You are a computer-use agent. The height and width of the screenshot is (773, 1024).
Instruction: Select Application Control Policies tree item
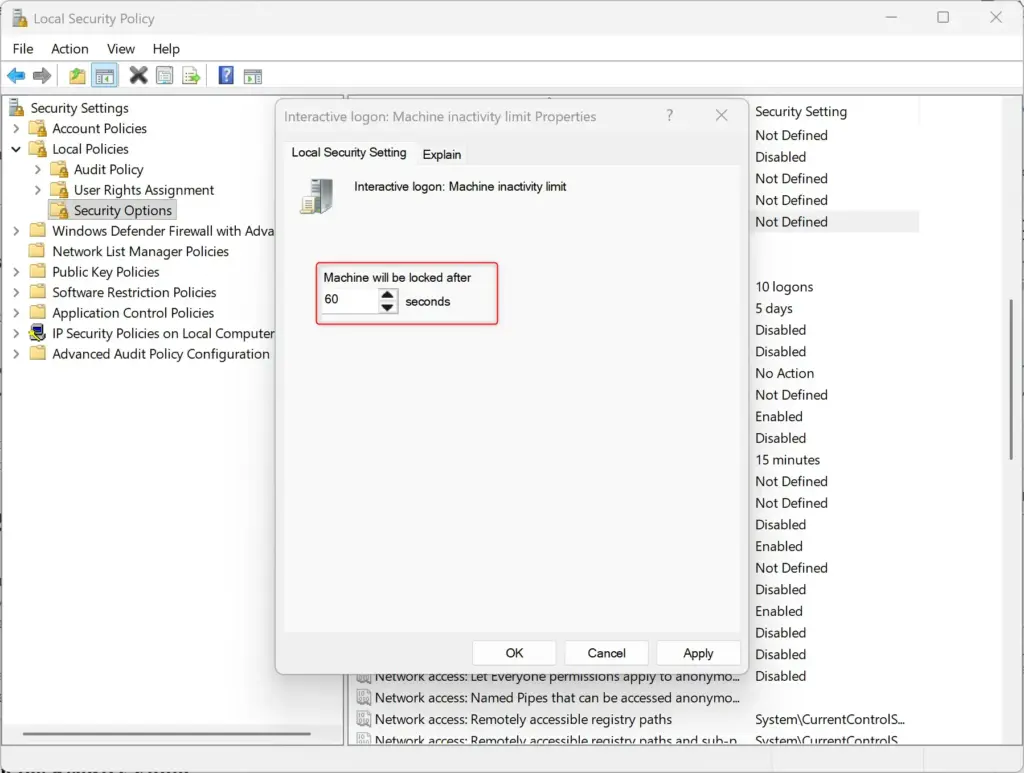pyautogui.click(x=133, y=313)
